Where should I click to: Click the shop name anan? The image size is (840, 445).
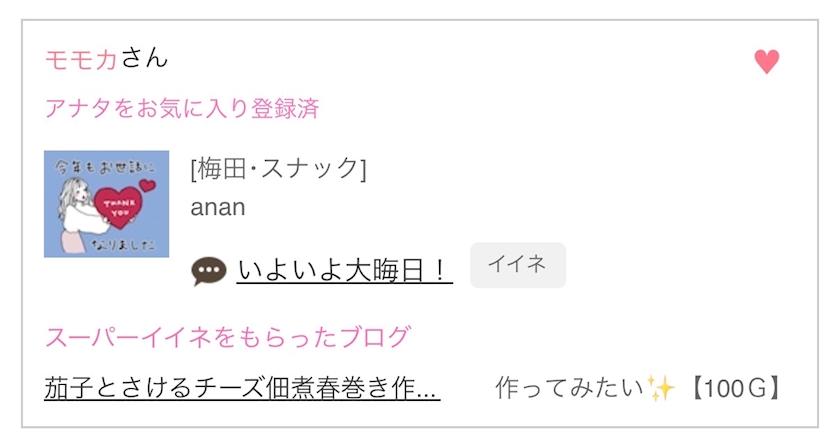pyautogui.click(x=217, y=207)
